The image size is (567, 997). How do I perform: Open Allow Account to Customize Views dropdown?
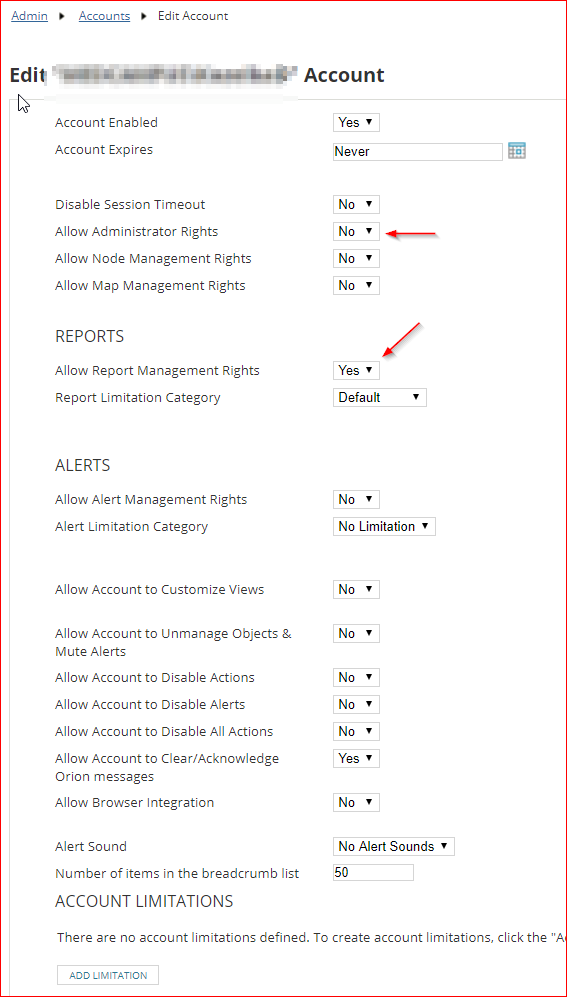356,590
